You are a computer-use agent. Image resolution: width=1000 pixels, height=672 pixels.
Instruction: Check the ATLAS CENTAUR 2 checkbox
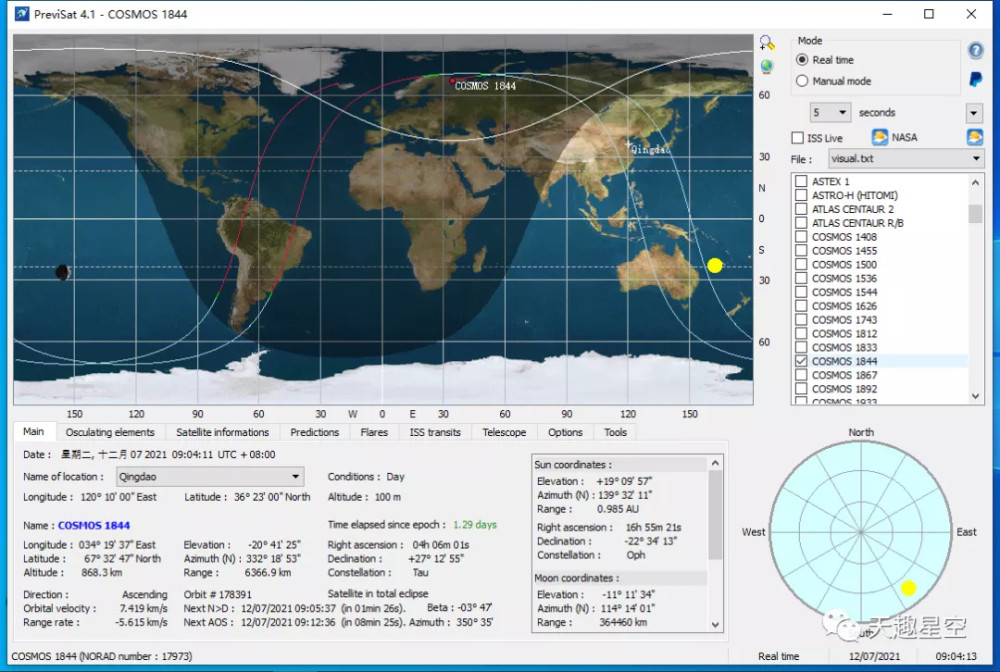click(x=801, y=209)
